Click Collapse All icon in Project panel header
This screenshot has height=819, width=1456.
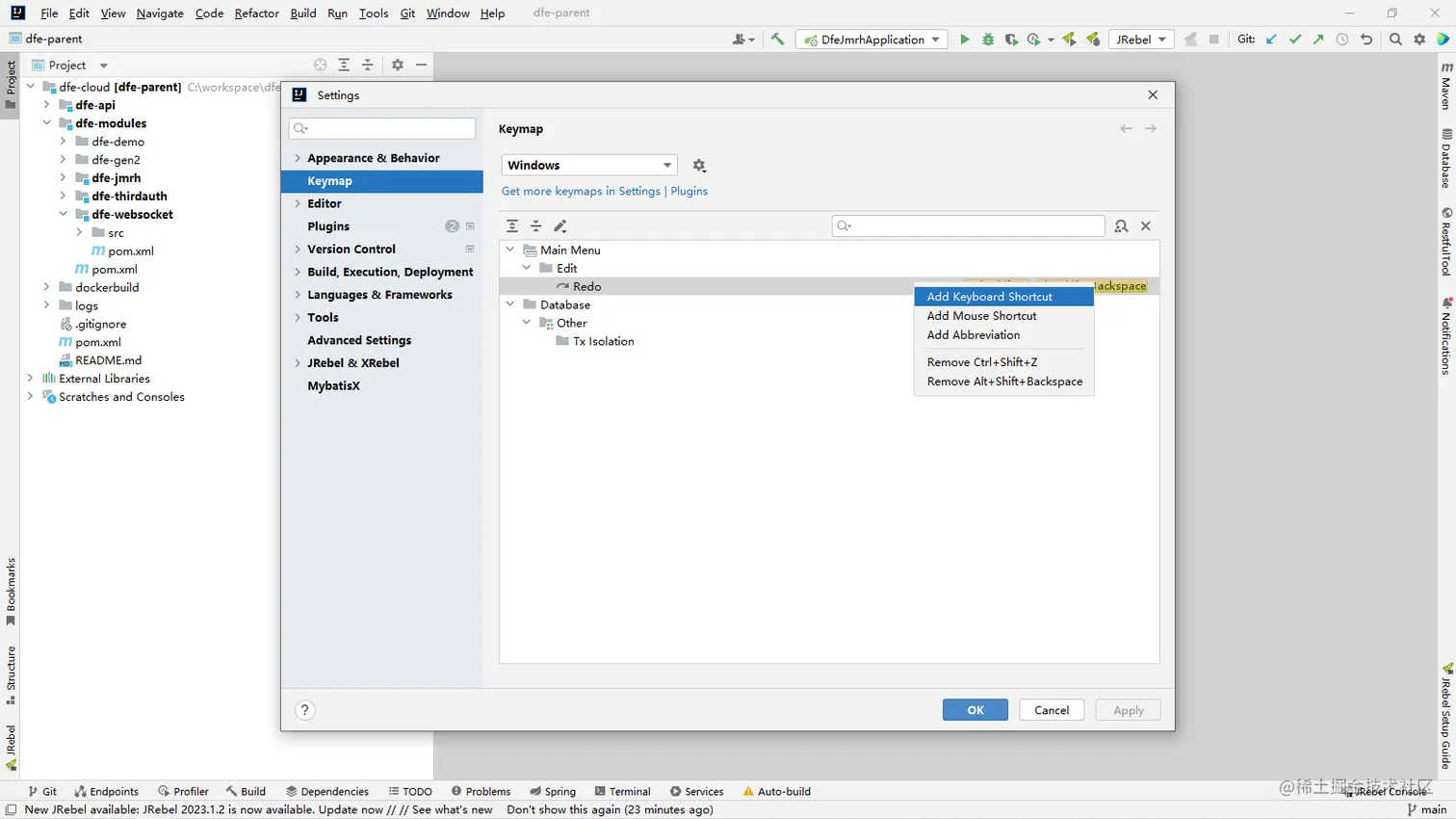367,65
